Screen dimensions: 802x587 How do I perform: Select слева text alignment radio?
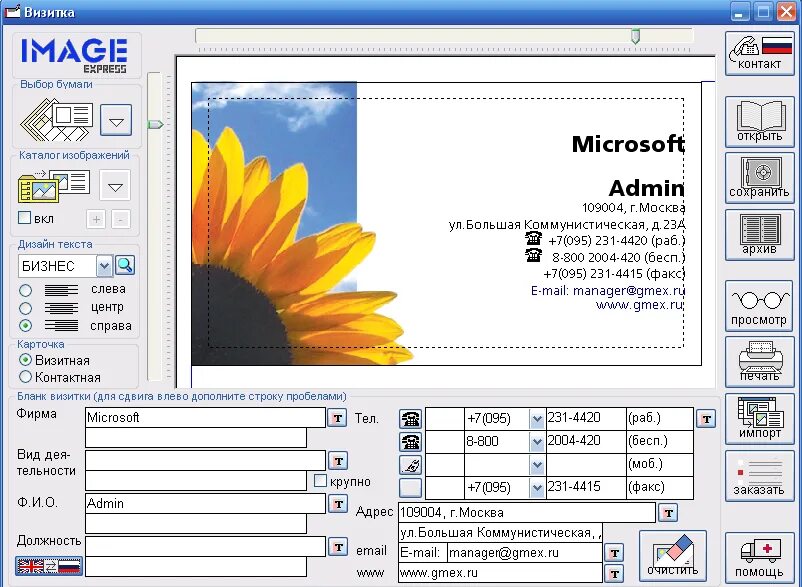pyautogui.click(x=25, y=290)
